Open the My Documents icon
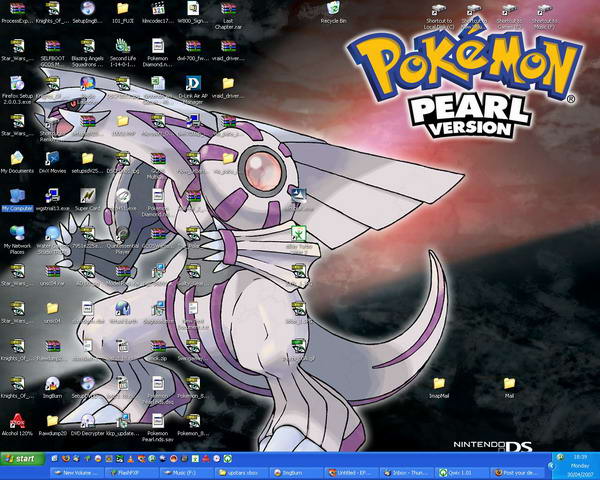 (x=17, y=163)
